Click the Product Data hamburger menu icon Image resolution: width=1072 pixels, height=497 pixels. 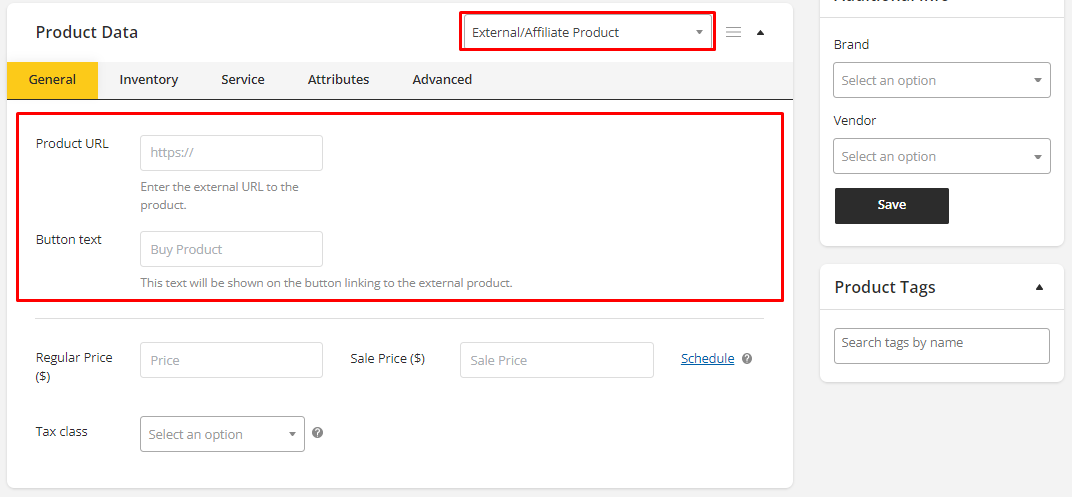click(x=733, y=32)
